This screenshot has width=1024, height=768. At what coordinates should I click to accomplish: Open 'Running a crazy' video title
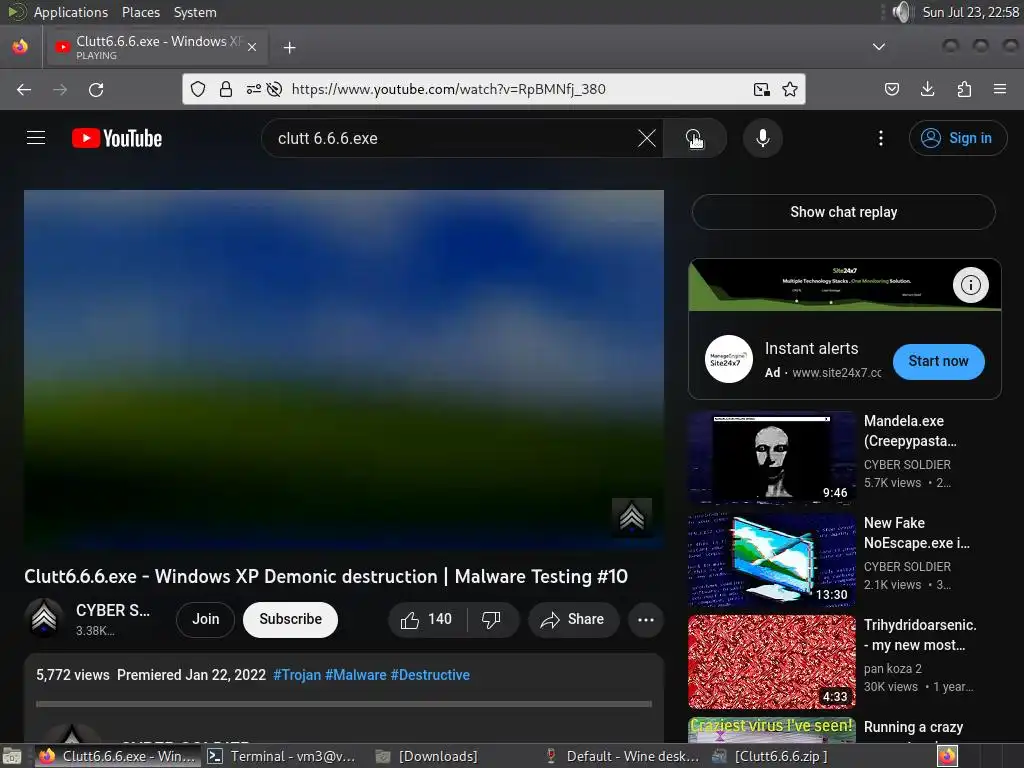[913, 727]
